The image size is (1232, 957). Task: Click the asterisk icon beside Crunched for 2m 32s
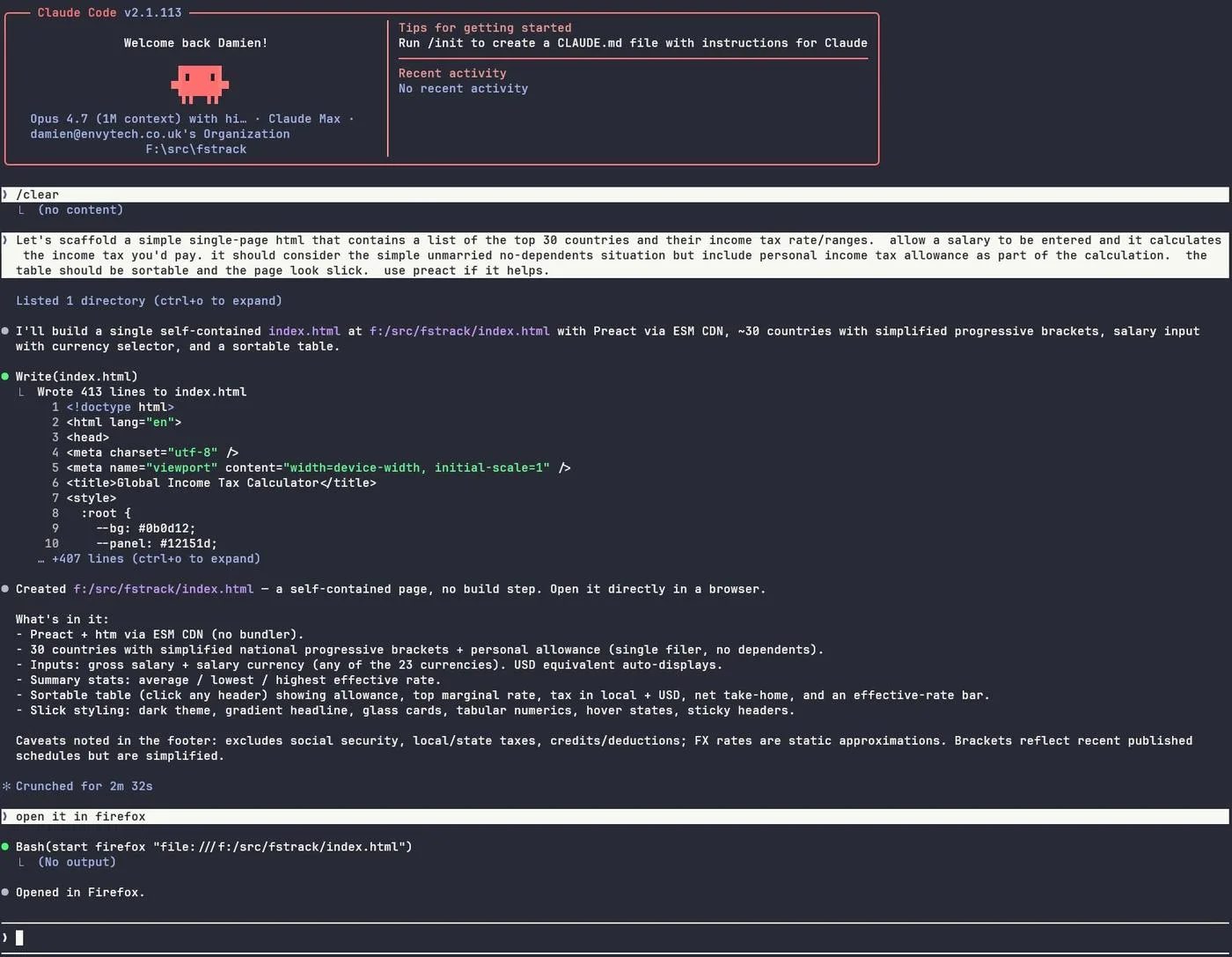coord(6,786)
